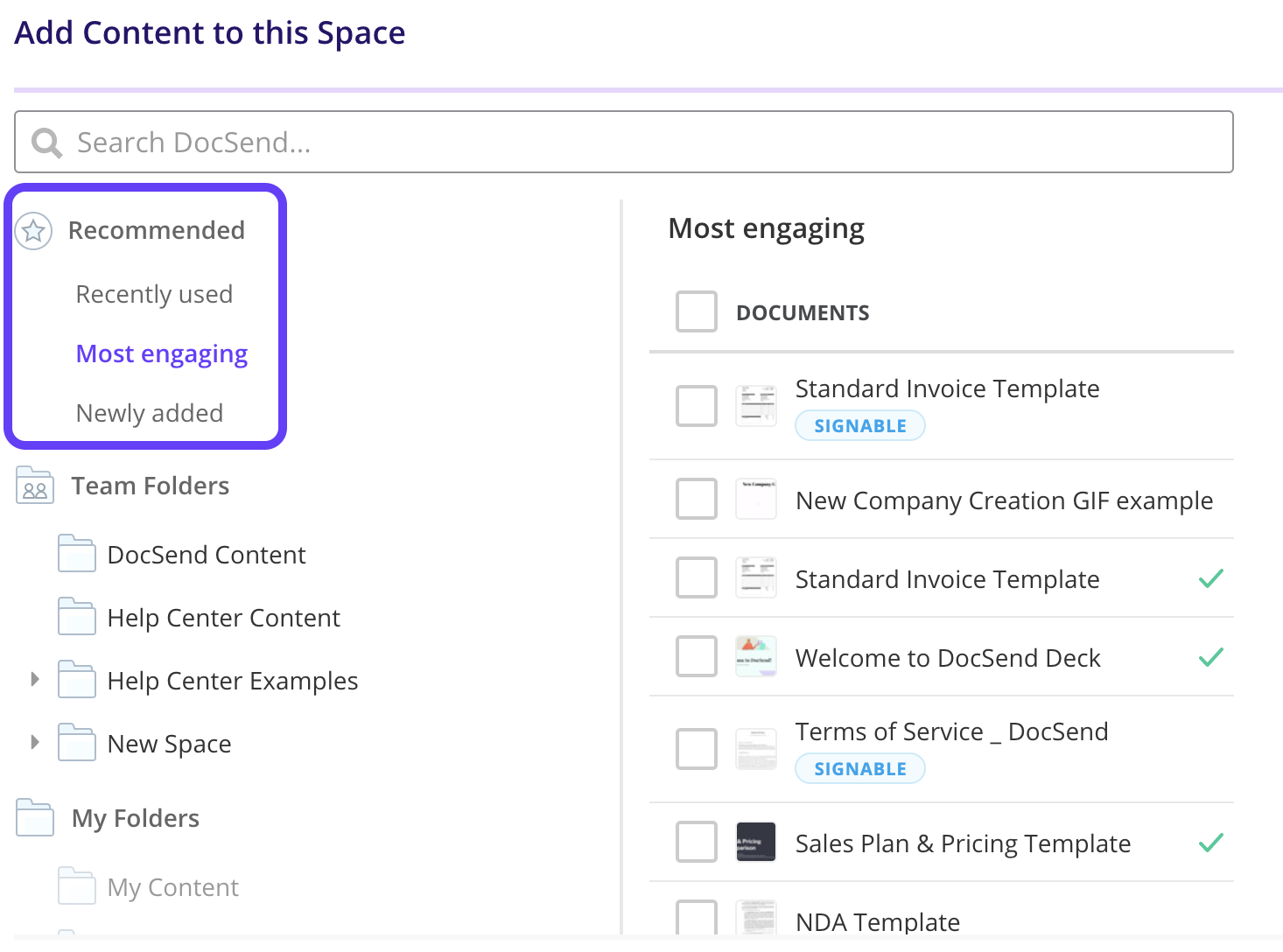This screenshot has height=952, width=1283.
Task: Click the green checkmark beside Welcome to DocSend Deck
Action: (1212, 657)
